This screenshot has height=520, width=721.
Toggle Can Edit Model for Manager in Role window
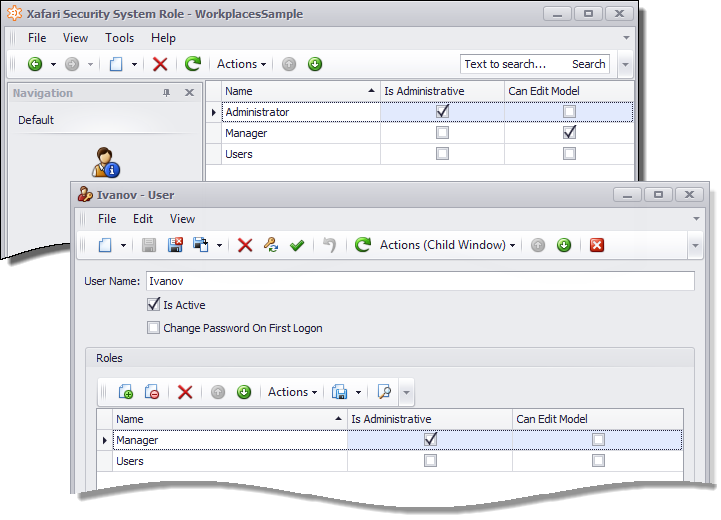tap(569, 132)
